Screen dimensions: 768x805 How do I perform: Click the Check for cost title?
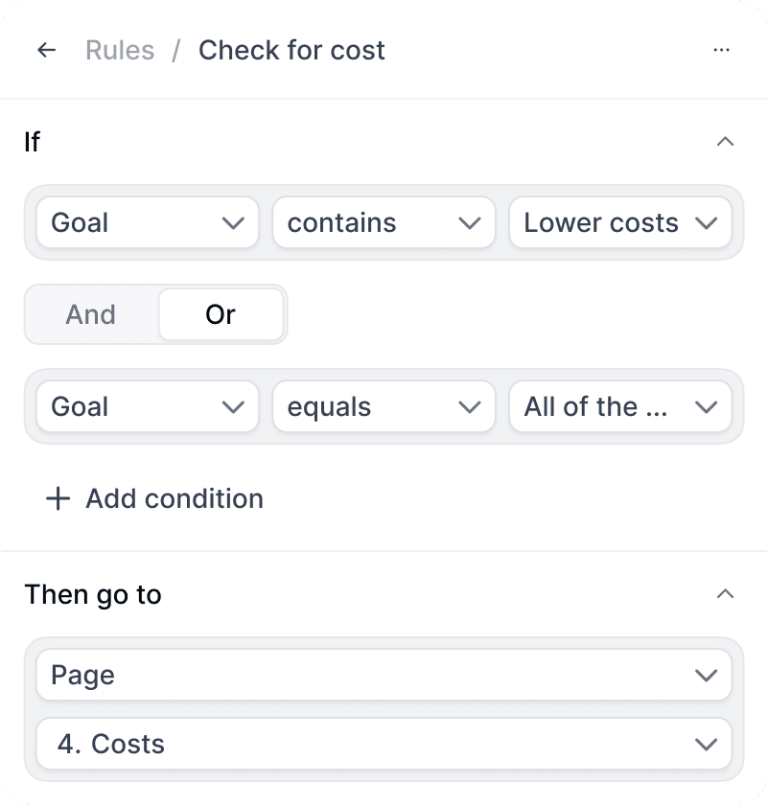[291, 50]
